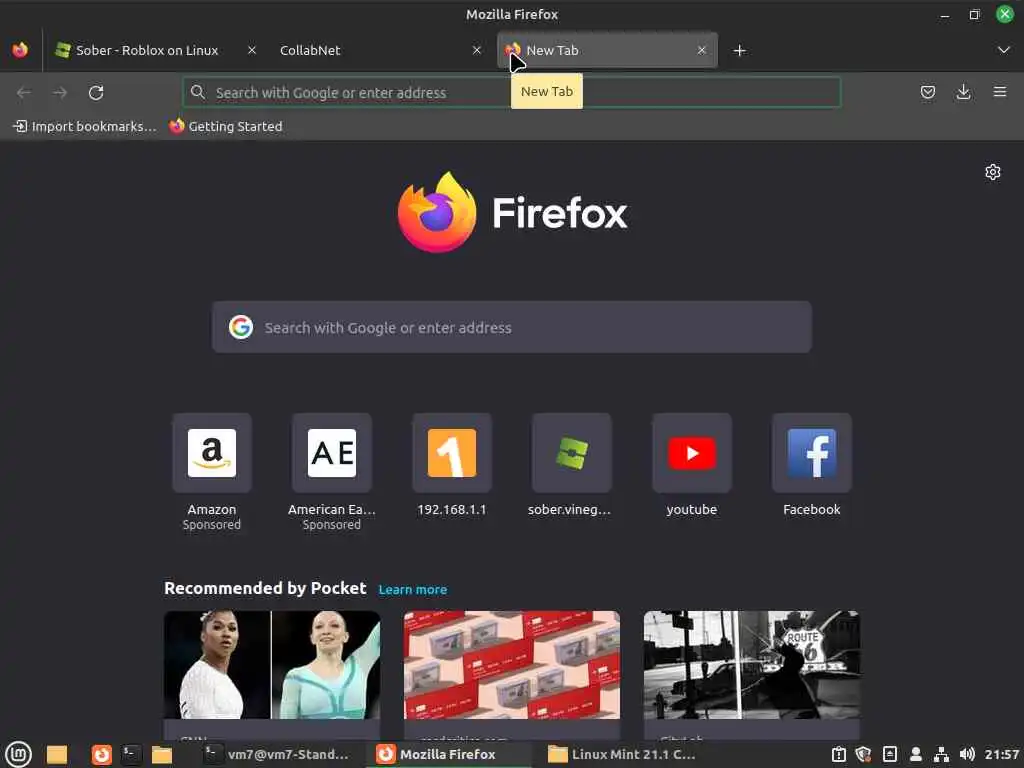This screenshot has width=1024, height=768.
Task: Open the volume control tray icon
Action: pyautogui.click(x=967, y=754)
